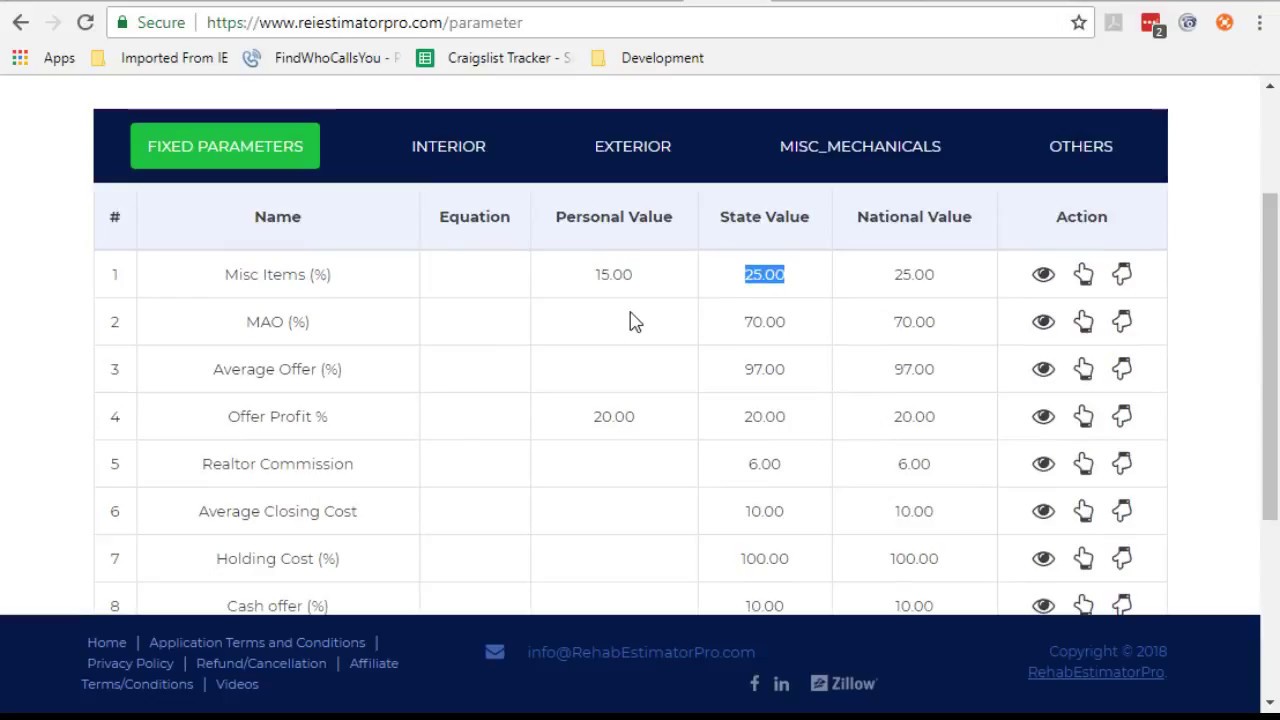Click the State Value 100.00 for Holding Cost
The image size is (1280, 720).
(764, 558)
